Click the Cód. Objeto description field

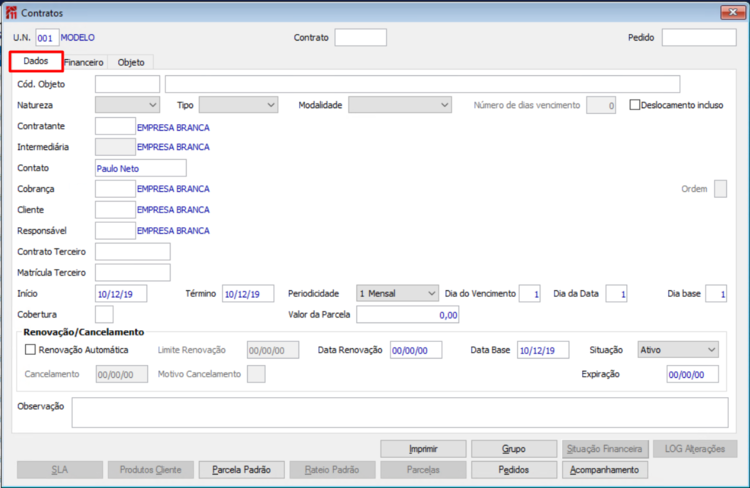422,84
